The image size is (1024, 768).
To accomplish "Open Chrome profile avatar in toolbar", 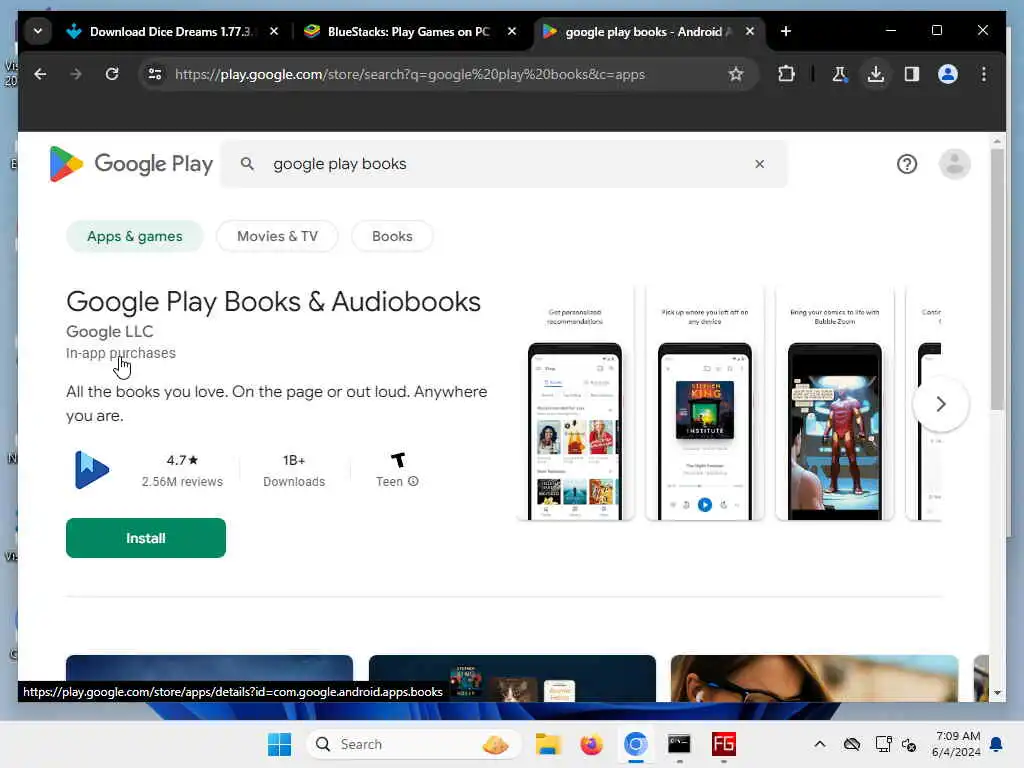I will pyautogui.click(x=948, y=74).
